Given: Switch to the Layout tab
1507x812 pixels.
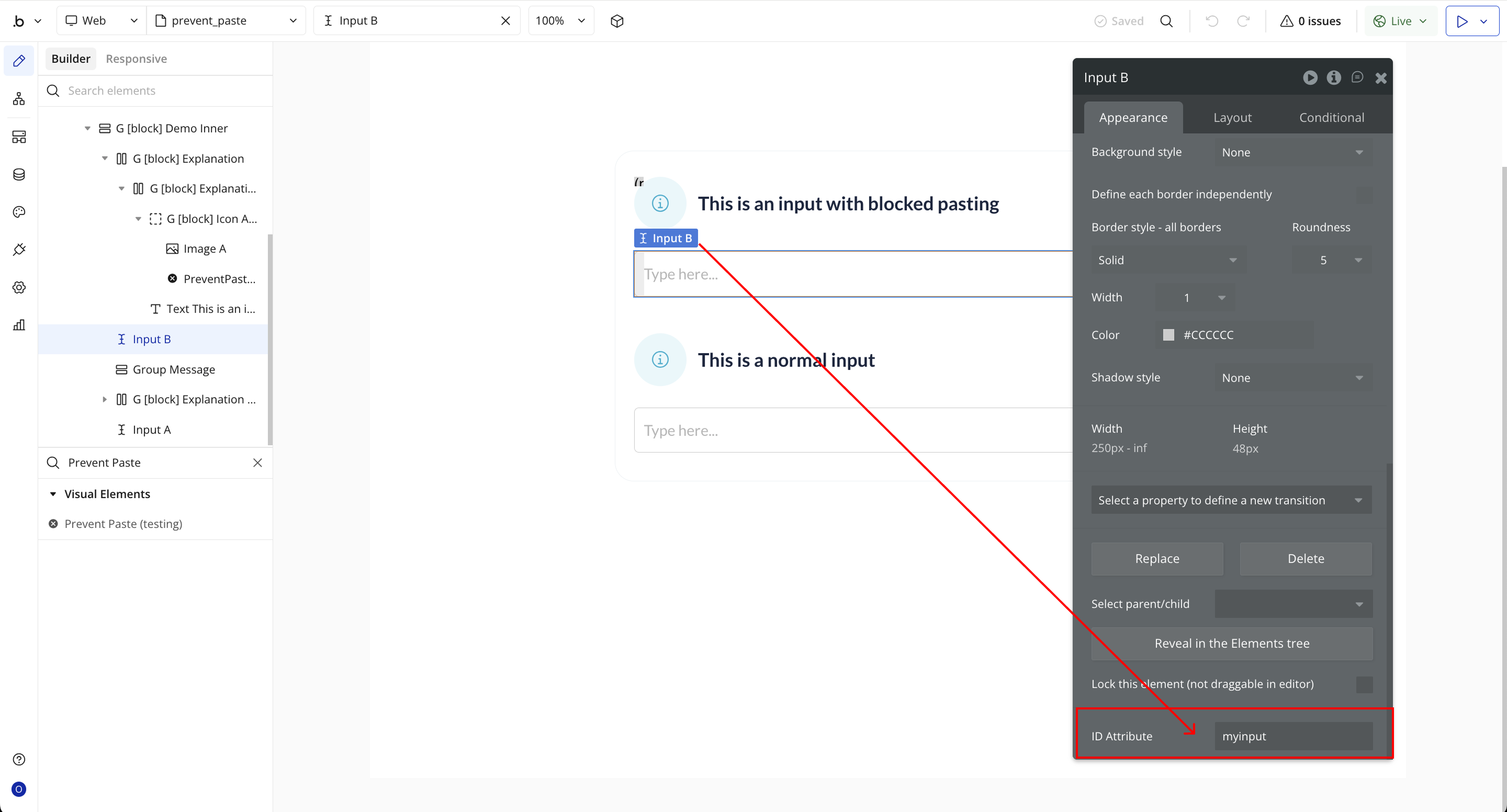Looking at the screenshot, I should pos(1232,118).
